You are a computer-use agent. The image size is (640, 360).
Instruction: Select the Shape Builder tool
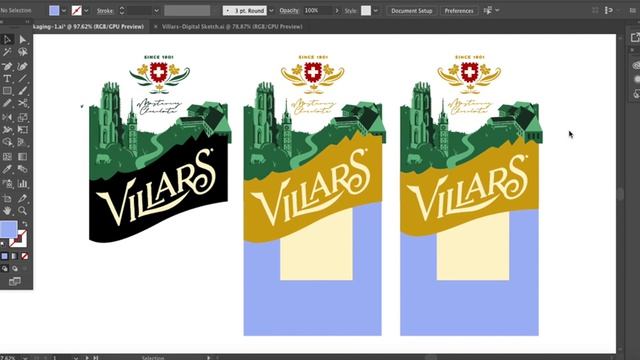[x=7, y=142]
